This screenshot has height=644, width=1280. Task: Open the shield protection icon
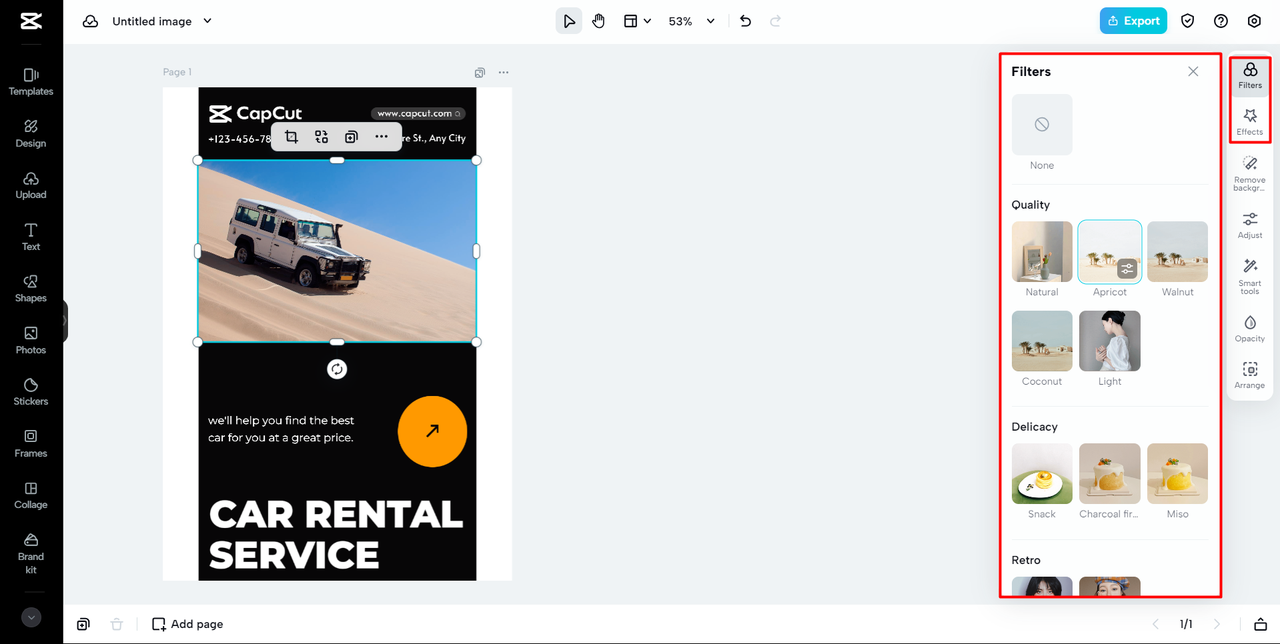(1188, 21)
